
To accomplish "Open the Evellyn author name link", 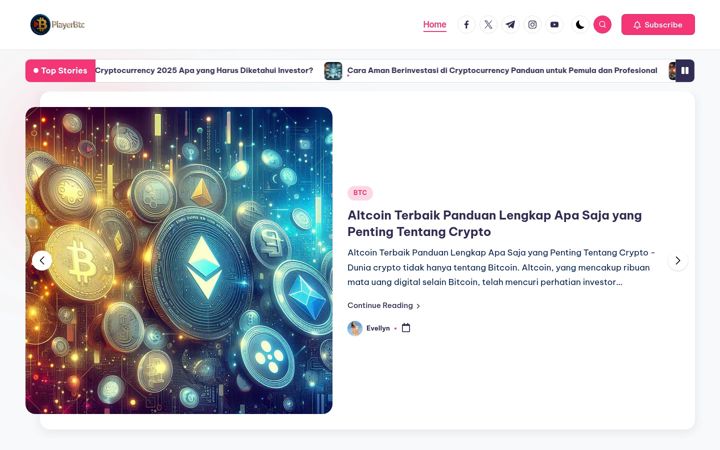I will coord(378,328).
